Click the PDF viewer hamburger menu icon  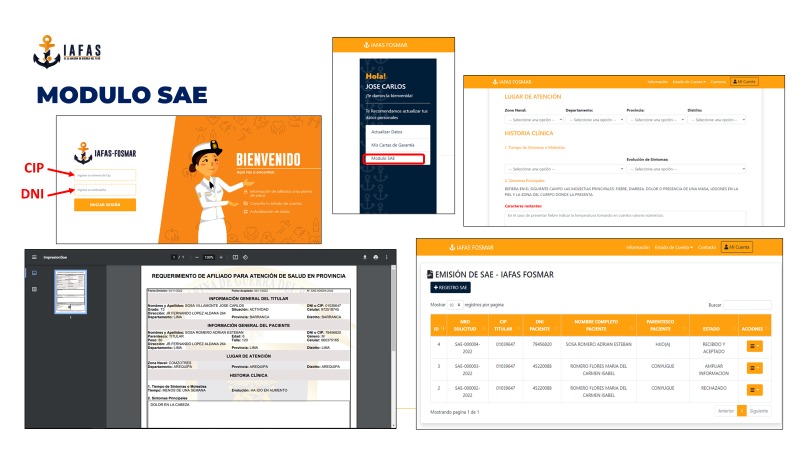33,256
